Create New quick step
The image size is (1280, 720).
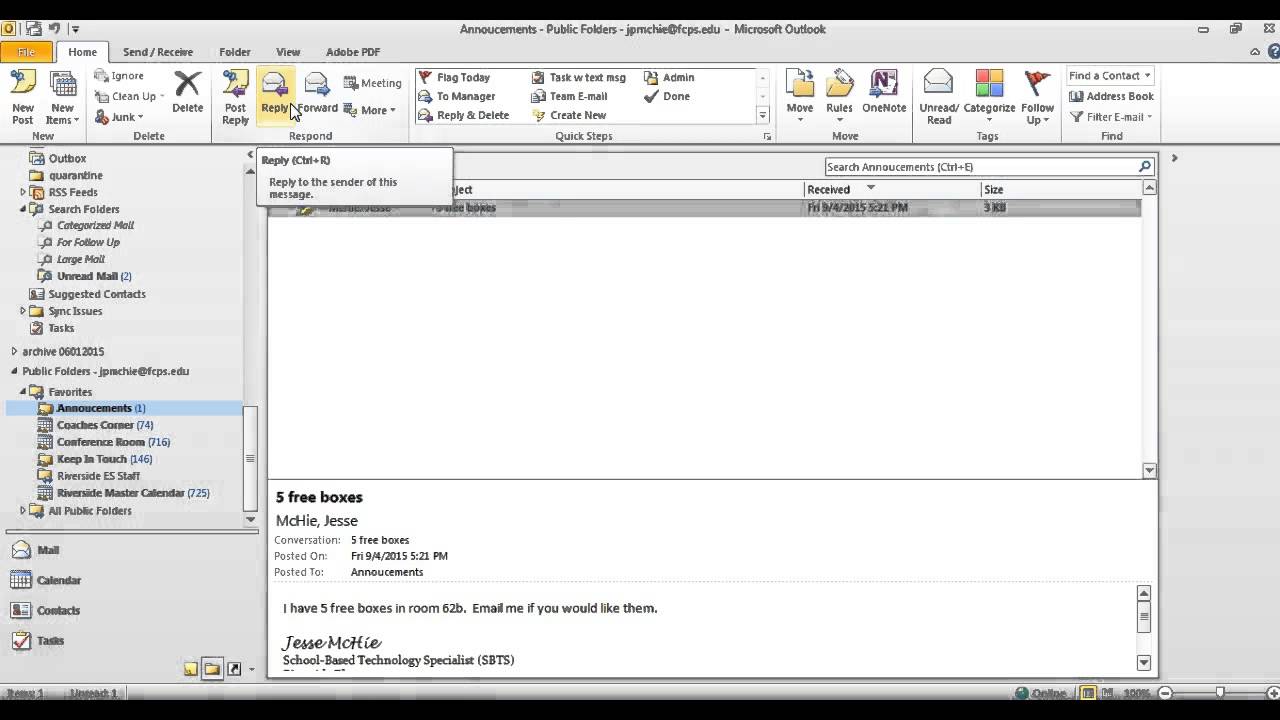(x=570, y=115)
